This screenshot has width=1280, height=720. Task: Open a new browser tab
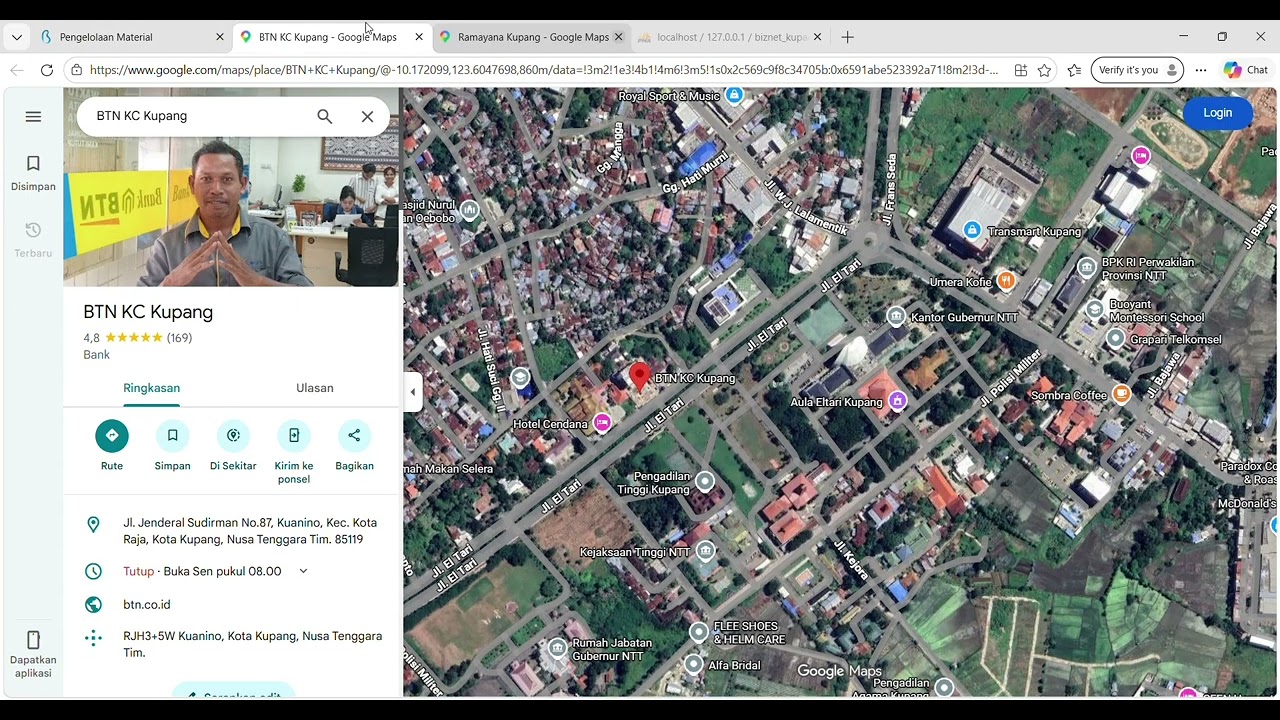tap(847, 37)
